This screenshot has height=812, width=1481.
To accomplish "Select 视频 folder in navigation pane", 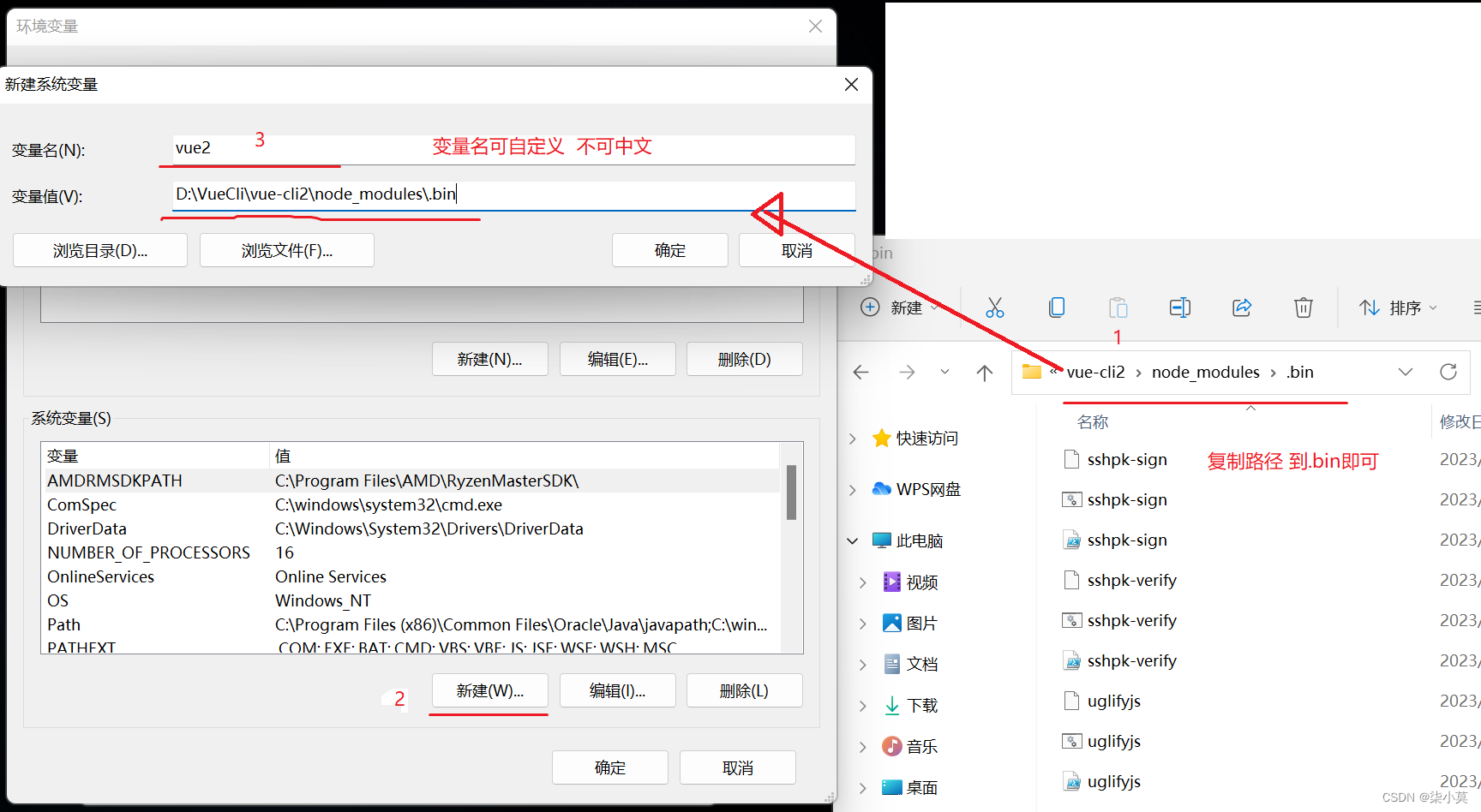I will [910, 582].
